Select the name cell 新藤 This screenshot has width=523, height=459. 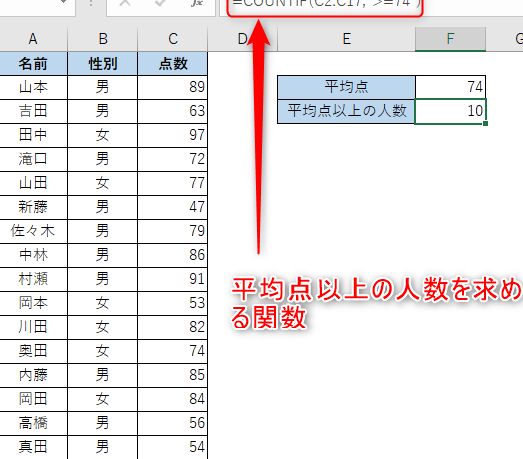tap(33, 207)
